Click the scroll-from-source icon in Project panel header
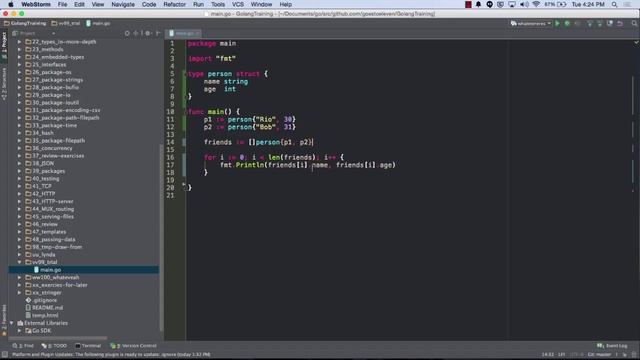This screenshot has width=640, height=360. (127, 33)
